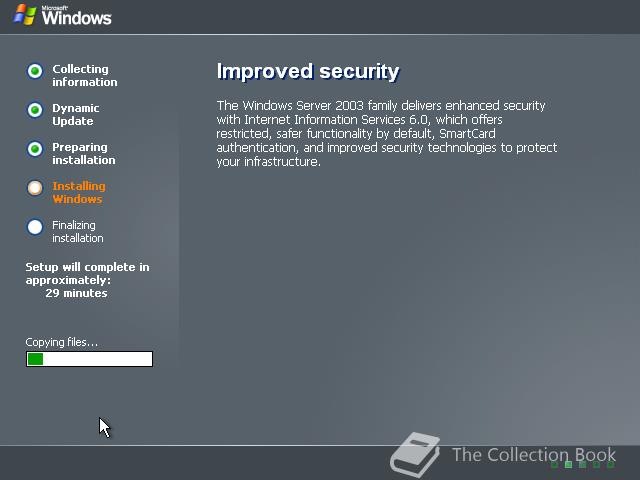Click the empty portion of progress bar
Image resolution: width=640 pixels, height=480 pixels.
point(97,359)
